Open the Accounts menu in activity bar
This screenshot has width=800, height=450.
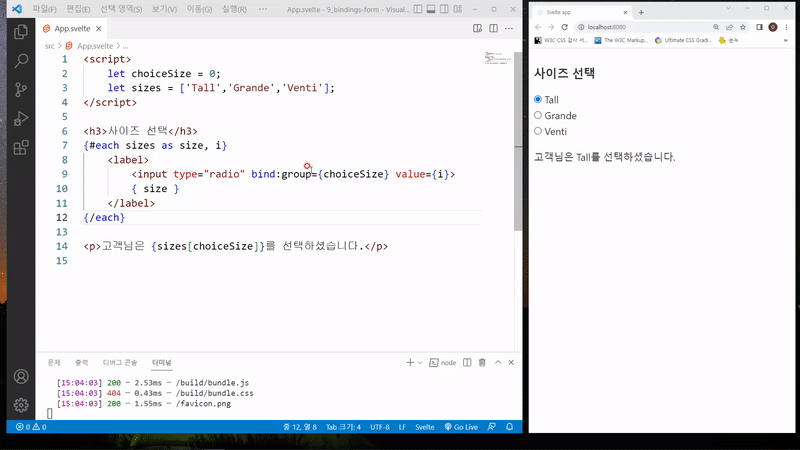coord(21,377)
